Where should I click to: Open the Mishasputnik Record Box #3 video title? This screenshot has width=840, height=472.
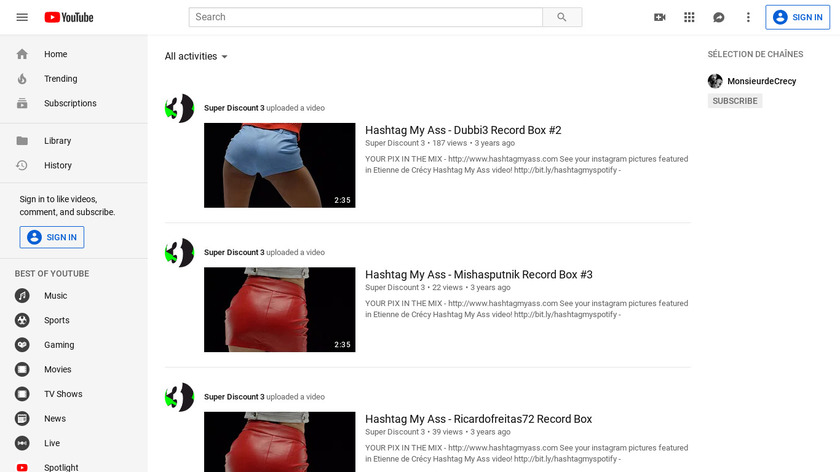point(479,275)
